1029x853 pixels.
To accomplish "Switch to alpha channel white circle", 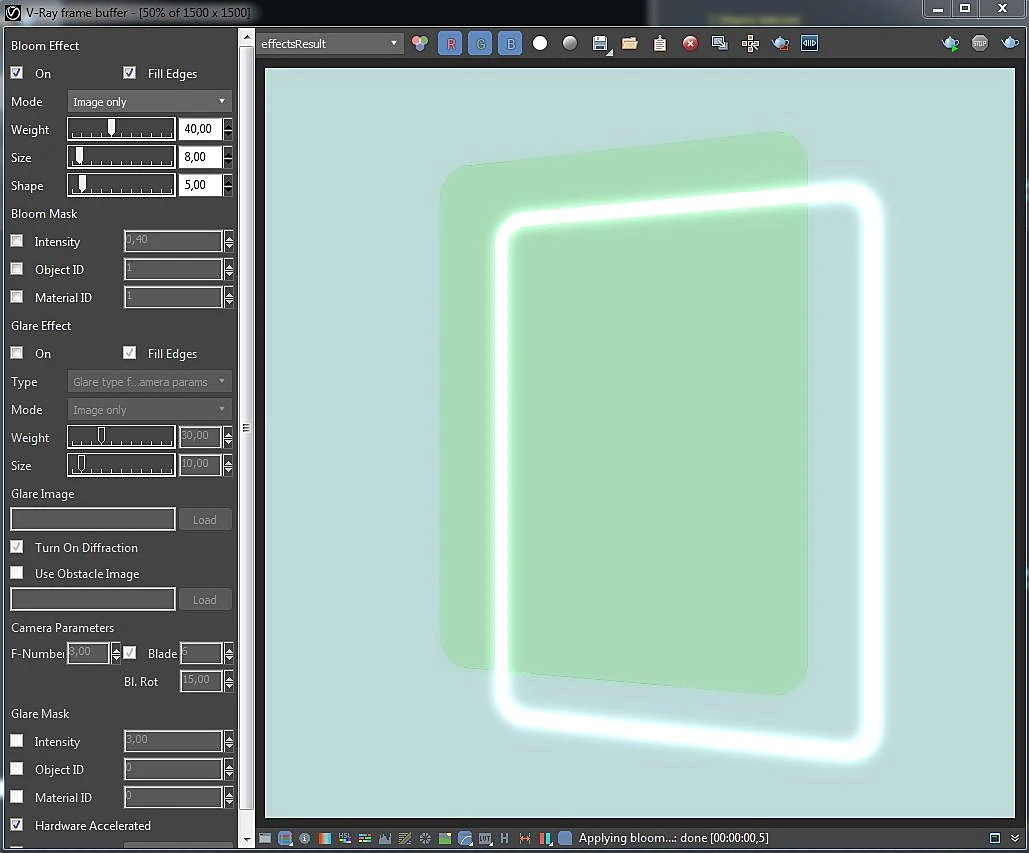I will pos(540,43).
